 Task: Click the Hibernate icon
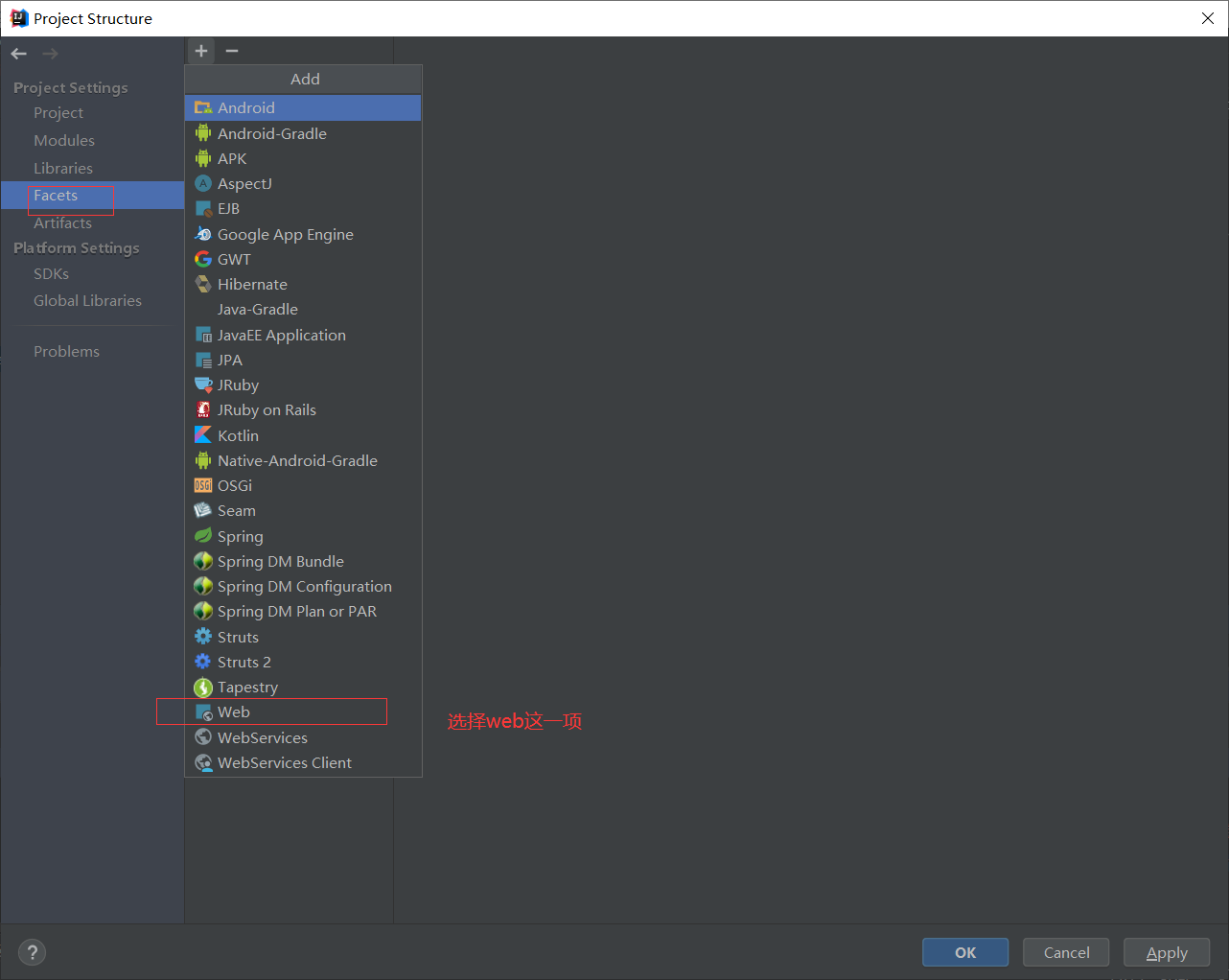[203, 284]
